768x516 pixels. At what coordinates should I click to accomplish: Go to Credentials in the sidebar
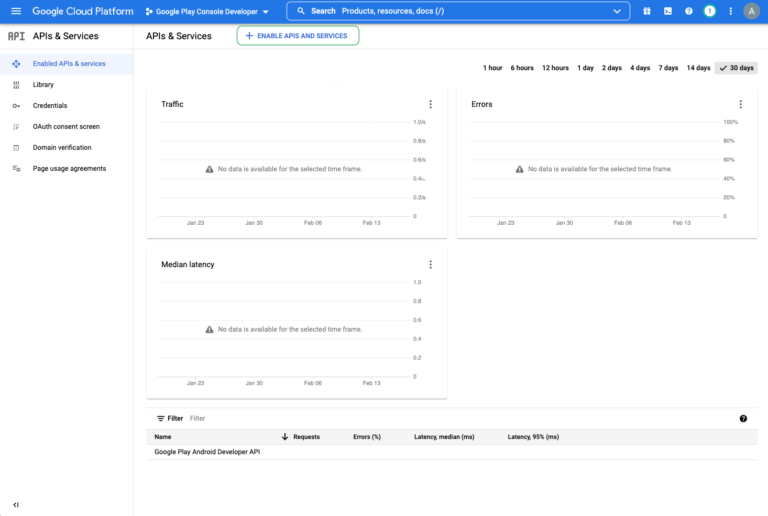click(x=67, y=106)
